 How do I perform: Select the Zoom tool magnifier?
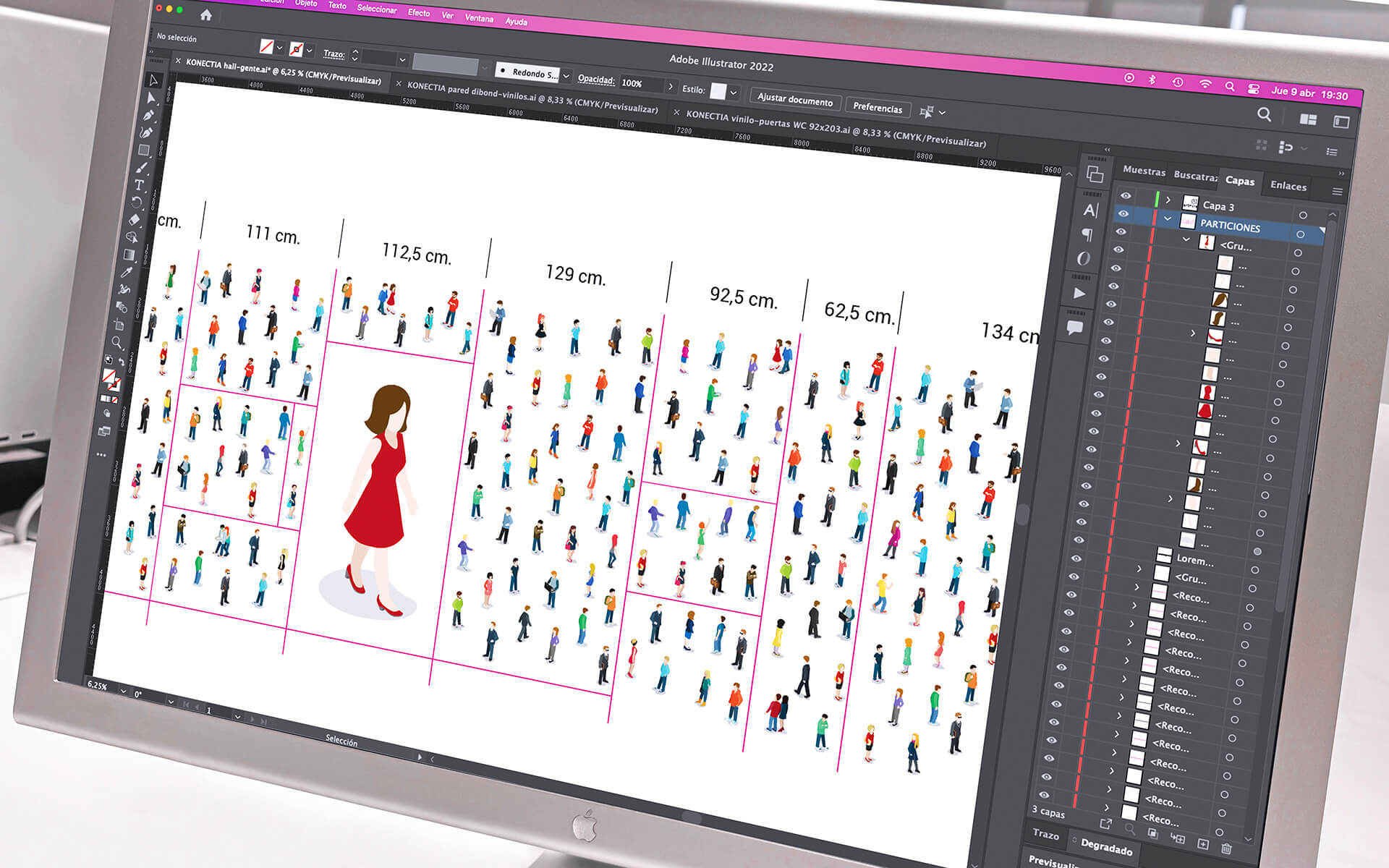117,342
